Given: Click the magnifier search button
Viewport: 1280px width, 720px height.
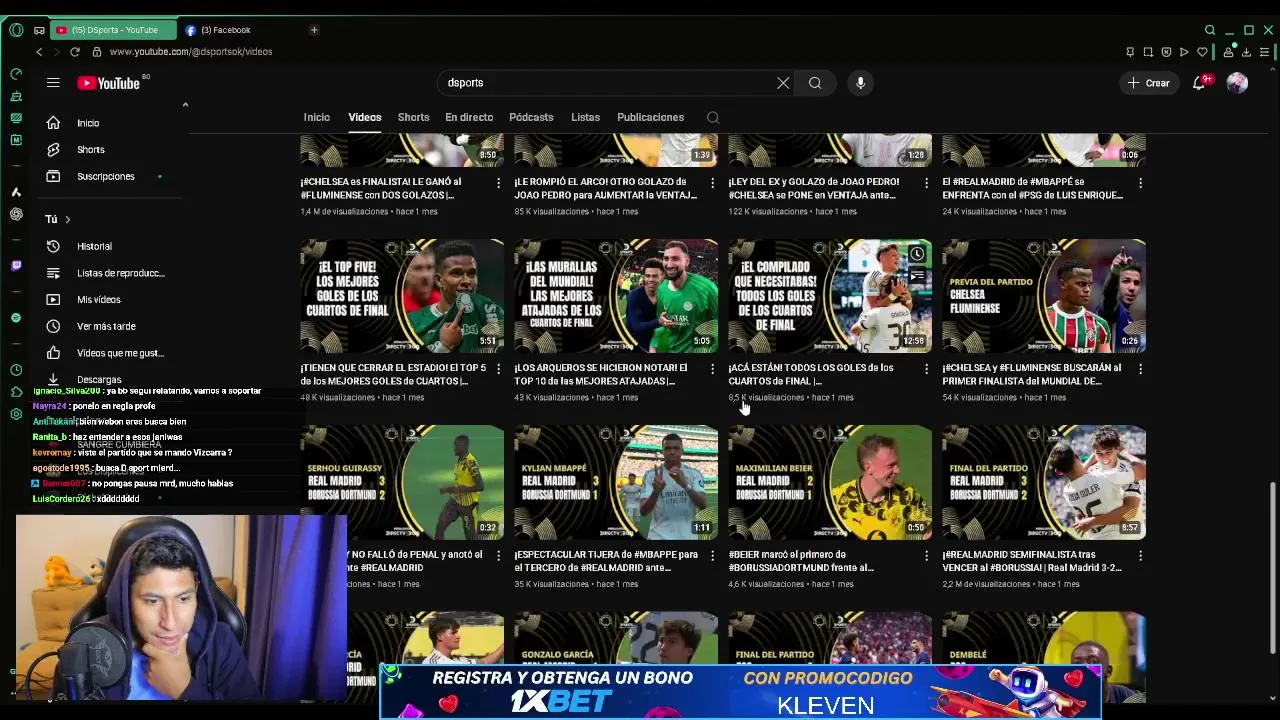Looking at the screenshot, I should [x=815, y=83].
